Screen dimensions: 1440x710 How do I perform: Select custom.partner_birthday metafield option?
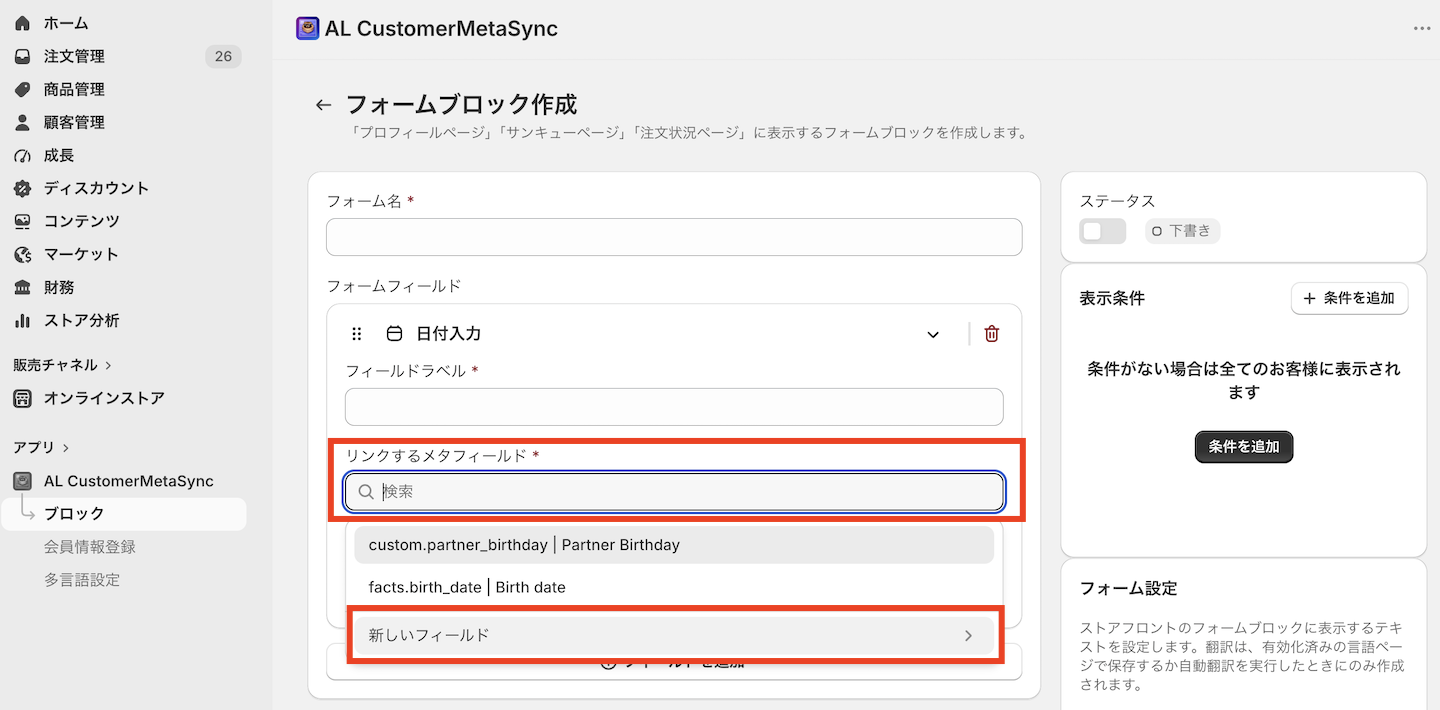[x=674, y=545]
